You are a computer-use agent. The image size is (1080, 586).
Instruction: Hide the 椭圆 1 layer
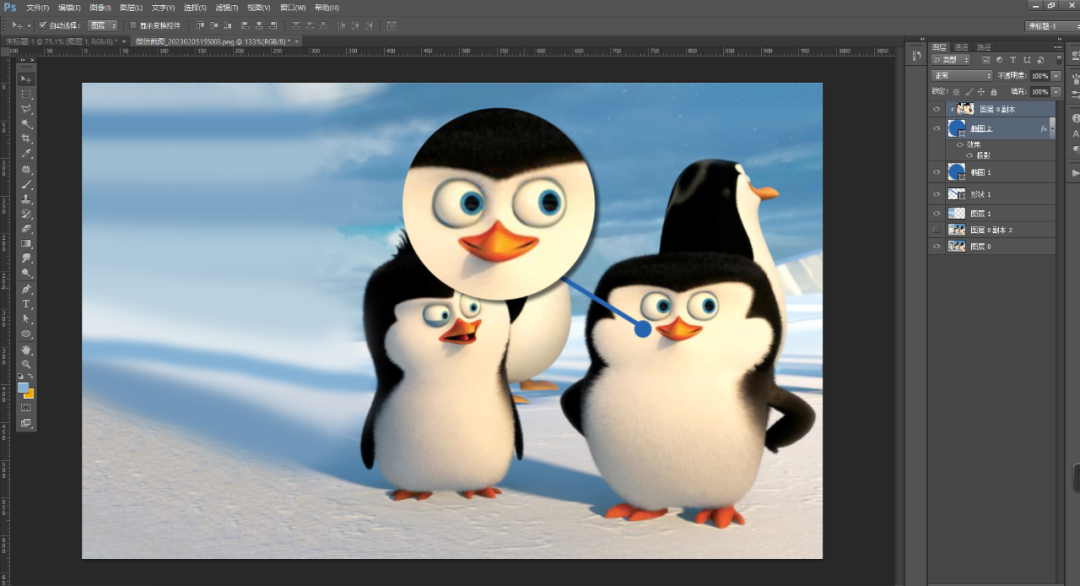click(936, 172)
